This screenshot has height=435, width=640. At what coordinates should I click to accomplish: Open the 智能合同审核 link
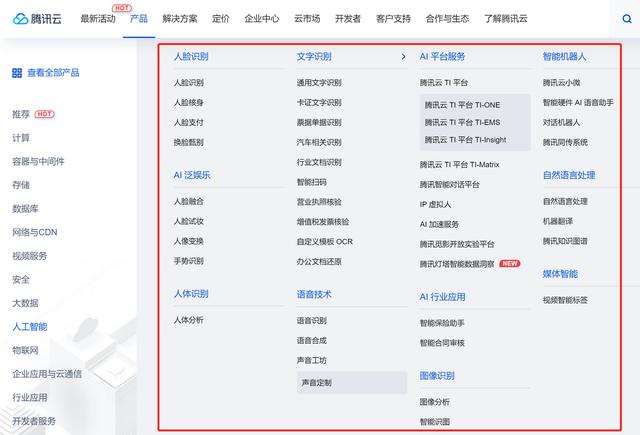click(442, 343)
